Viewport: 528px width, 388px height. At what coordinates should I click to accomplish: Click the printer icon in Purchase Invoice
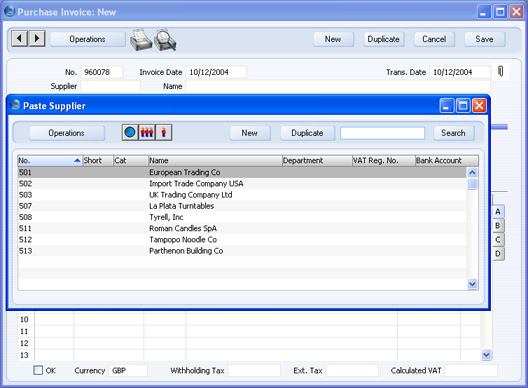[141, 40]
